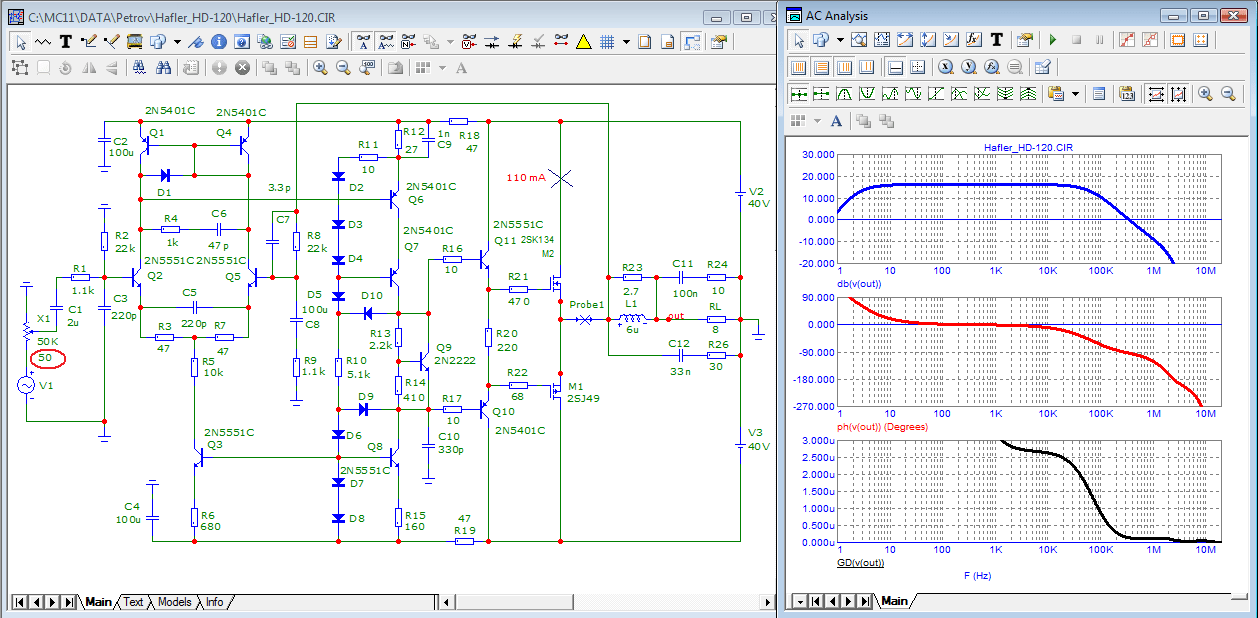This screenshot has height=618, width=1258.
Task: Click the 123 numeric format icon in AC Analysis
Action: [1127, 93]
